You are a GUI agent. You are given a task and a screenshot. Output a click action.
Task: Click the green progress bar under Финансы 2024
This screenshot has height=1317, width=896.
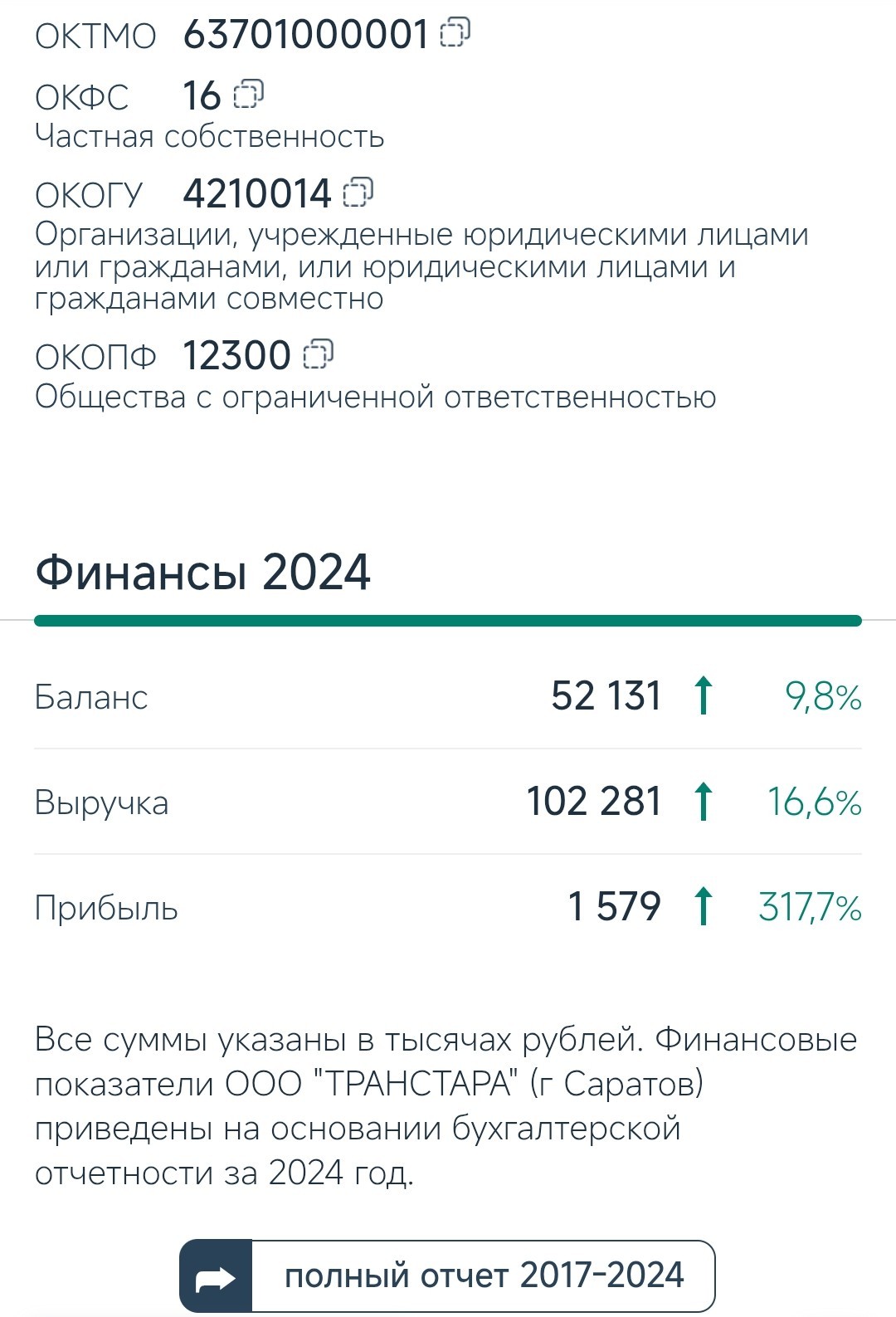448,620
